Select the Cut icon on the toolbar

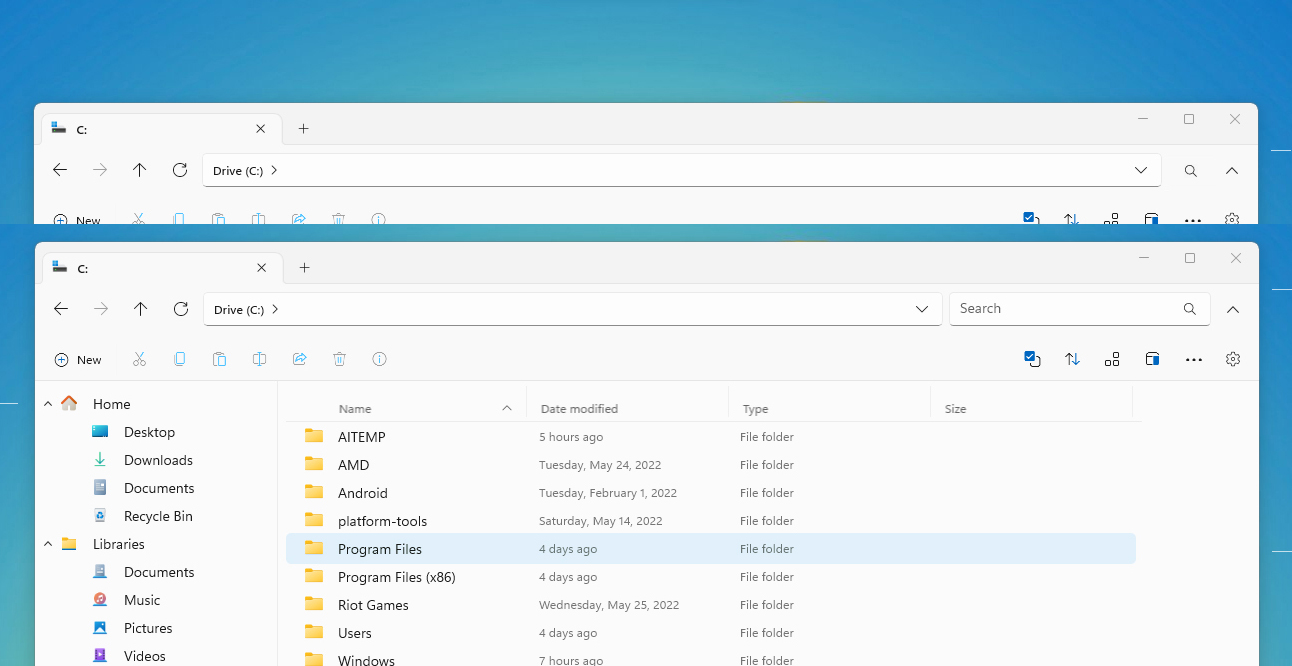(x=139, y=359)
